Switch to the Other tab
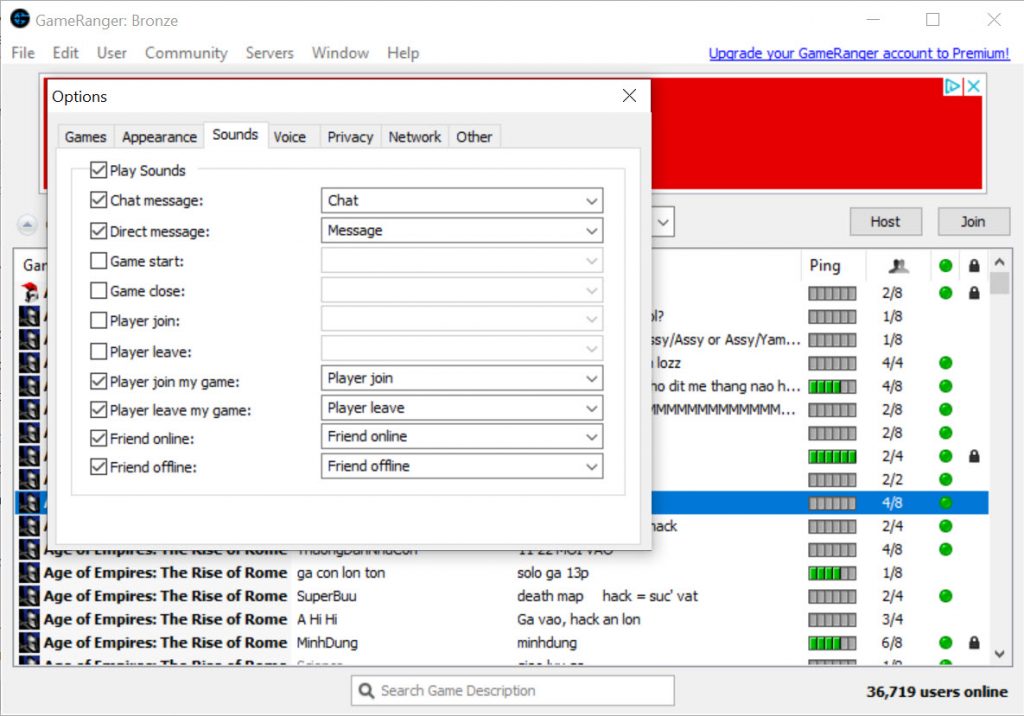Viewport: 1024px width, 716px height. pos(474,137)
